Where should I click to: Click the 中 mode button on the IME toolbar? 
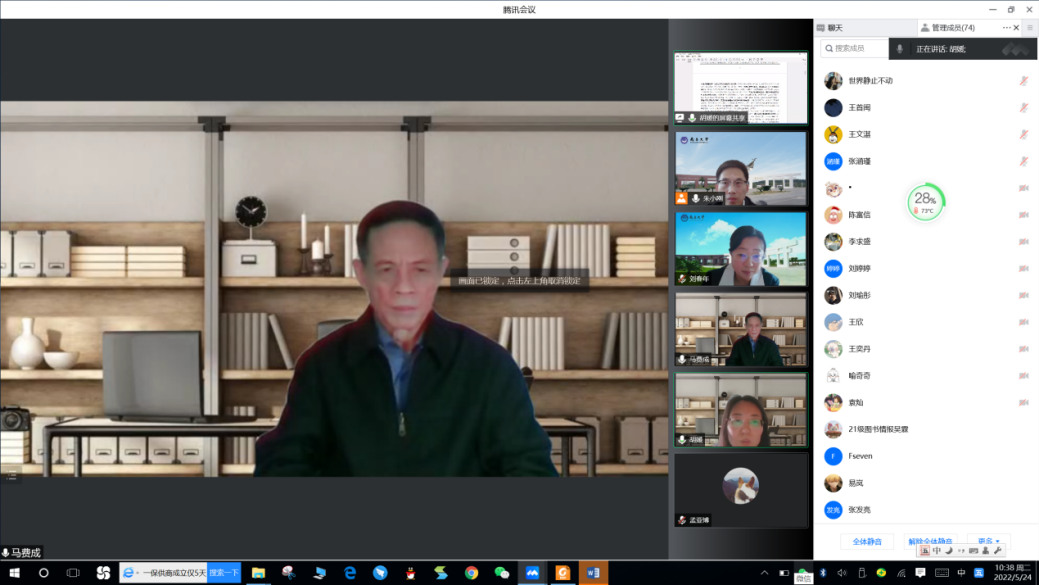pos(936,551)
